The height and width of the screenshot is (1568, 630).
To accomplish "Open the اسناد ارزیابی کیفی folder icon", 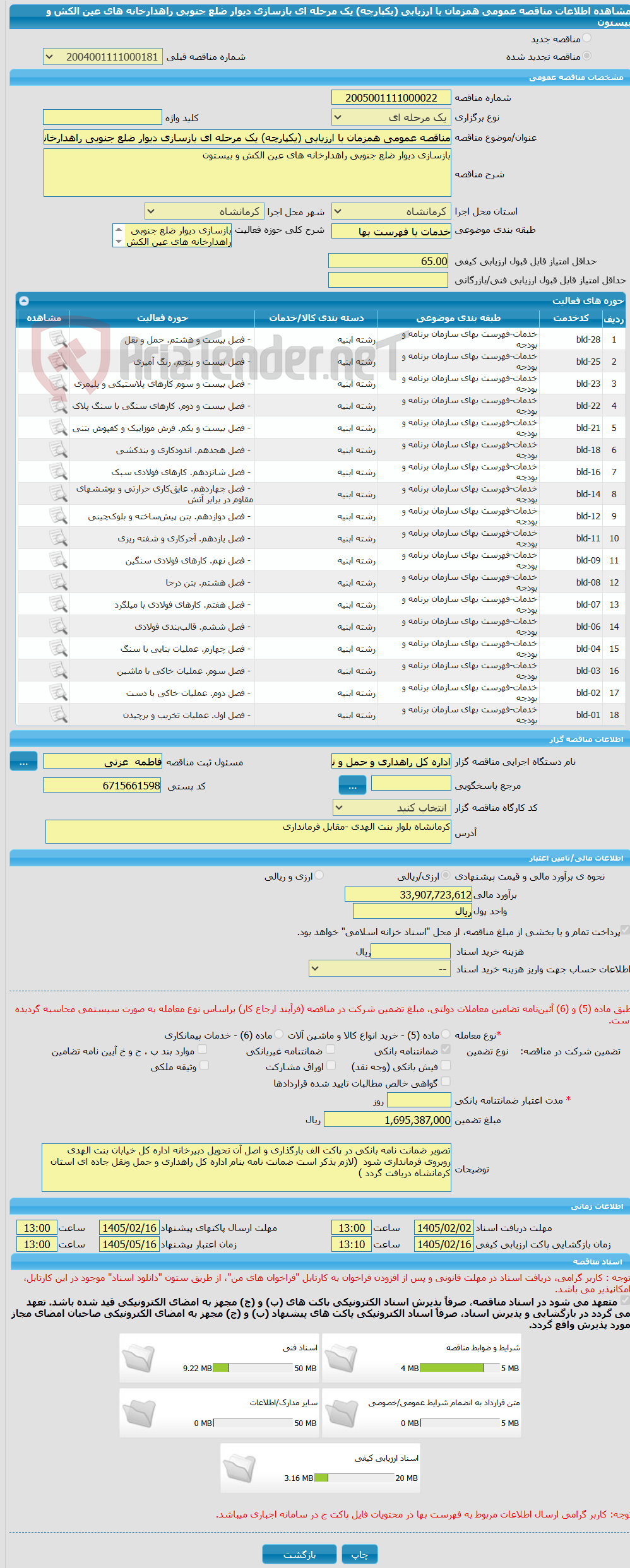I will pyautogui.click(x=239, y=1468).
